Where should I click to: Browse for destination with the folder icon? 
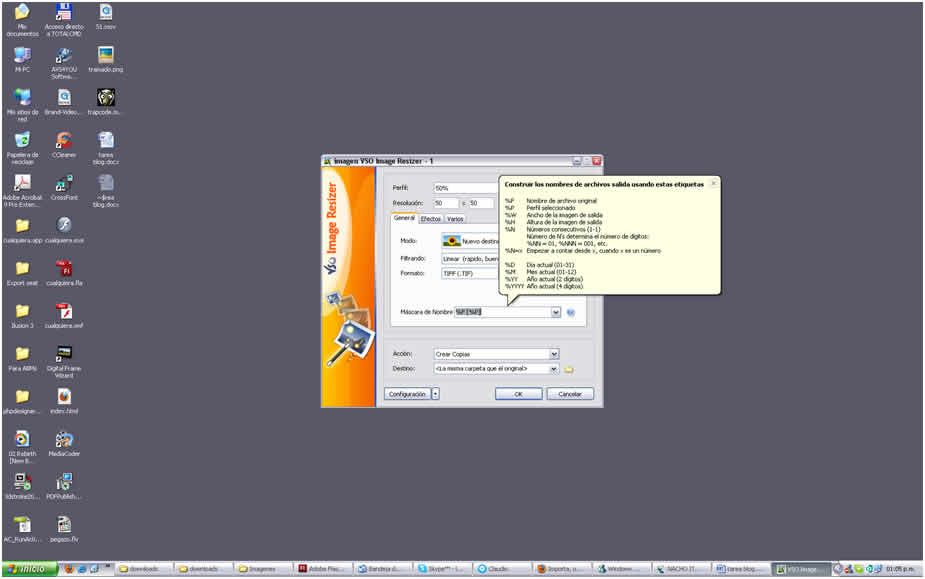[569, 369]
